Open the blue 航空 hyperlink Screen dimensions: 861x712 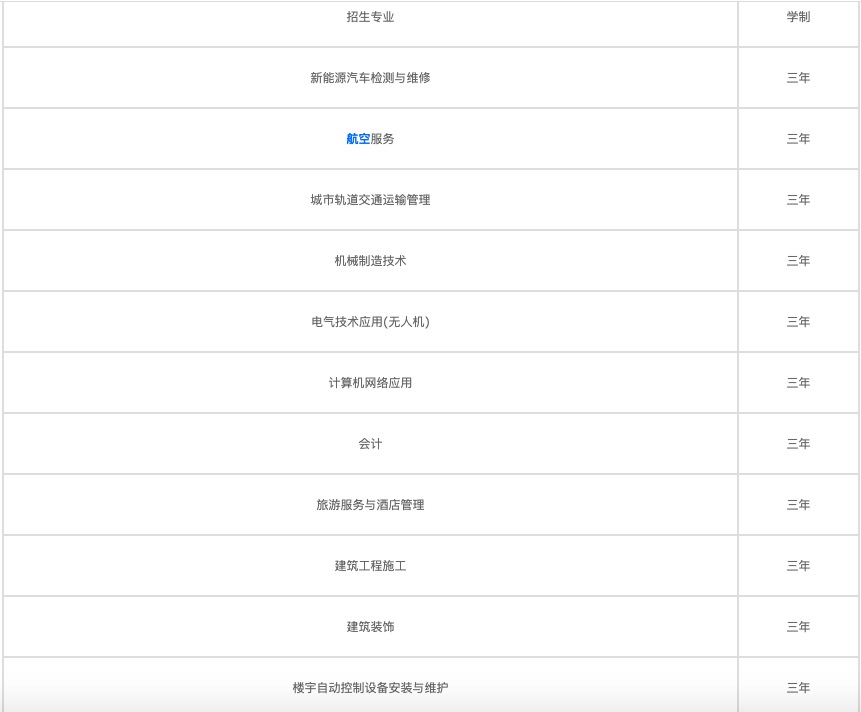coord(358,139)
